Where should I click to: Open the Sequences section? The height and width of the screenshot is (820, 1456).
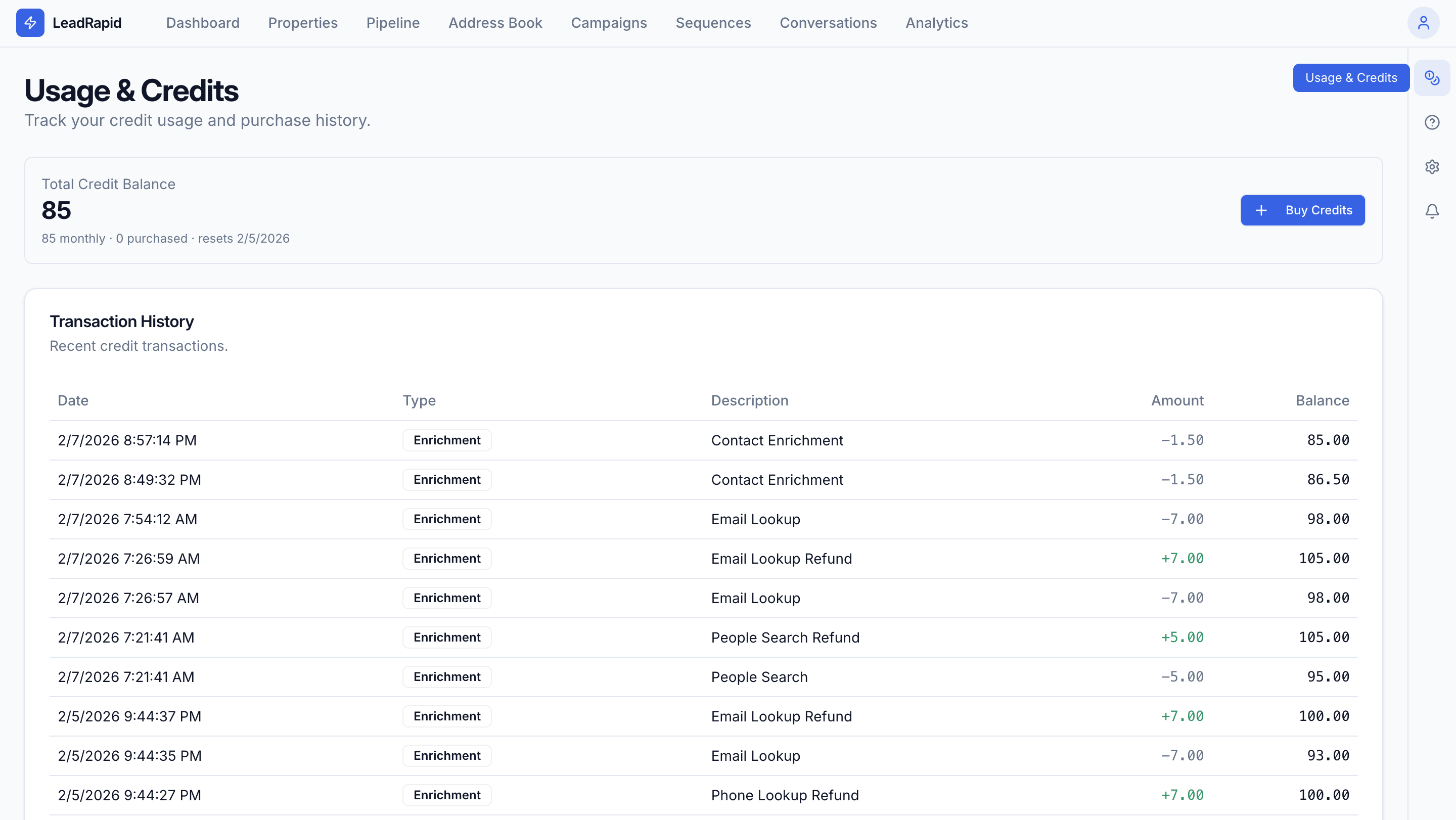point(713,23)
